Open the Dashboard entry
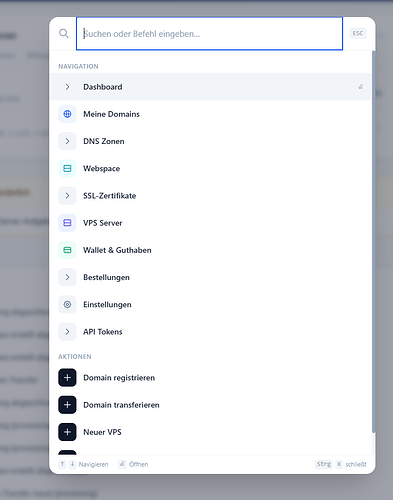The width and height of the screenshot is (393, 500). click(211, 87)
